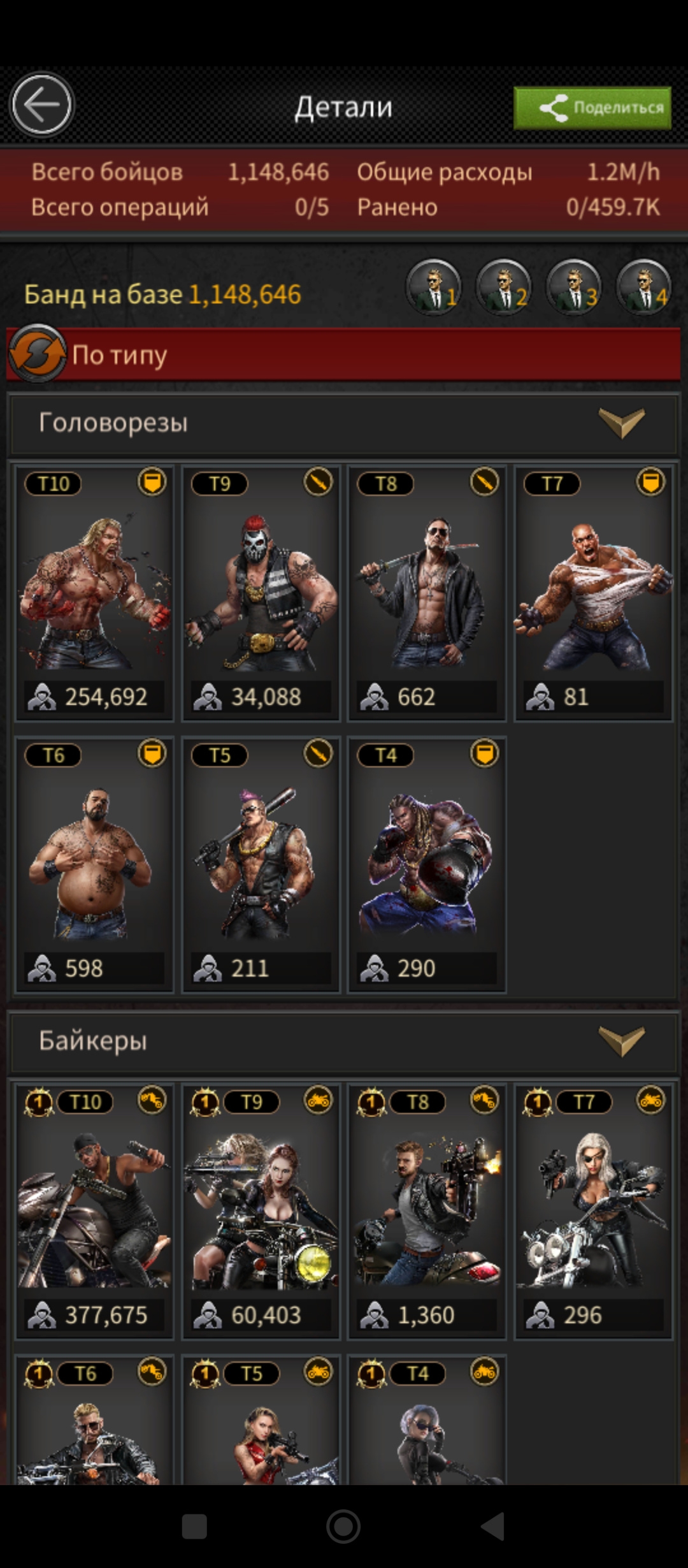
Task: Tap shield icon on T10 thug card
Action: tap(152, 482)
